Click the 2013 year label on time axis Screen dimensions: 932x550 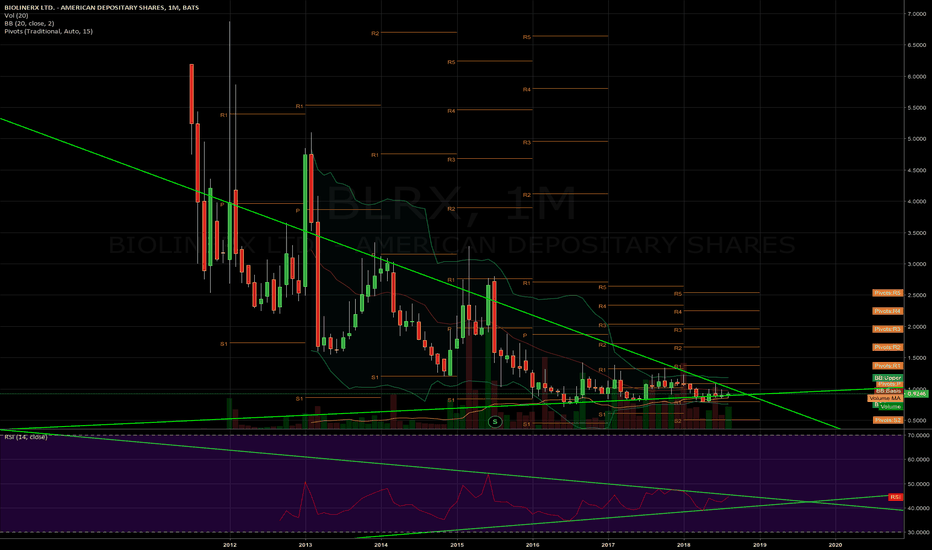click(x=305, y=544)
